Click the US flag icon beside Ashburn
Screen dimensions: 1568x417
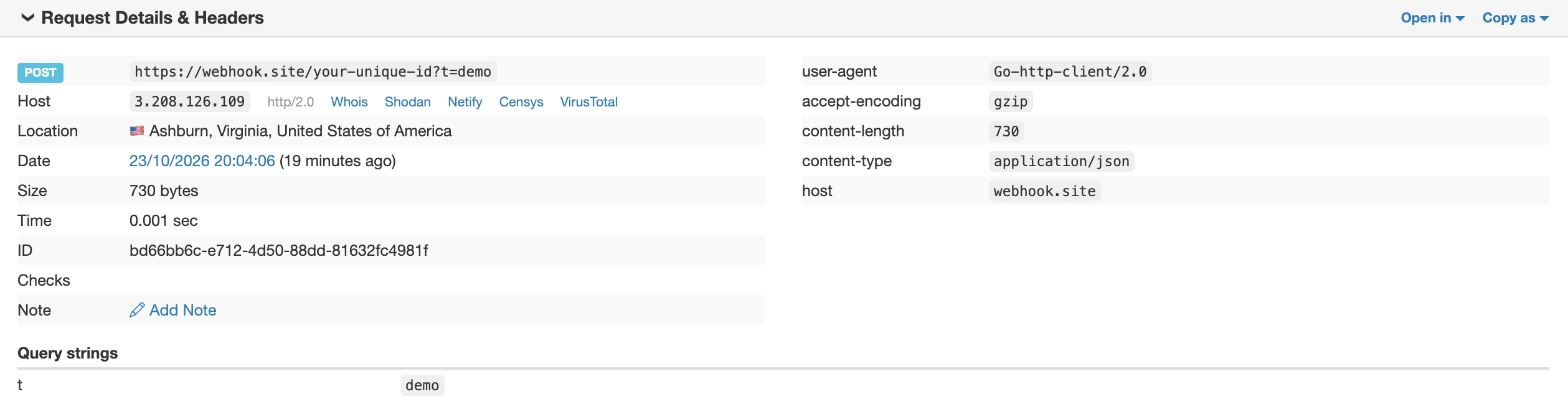tap(137, 131)
